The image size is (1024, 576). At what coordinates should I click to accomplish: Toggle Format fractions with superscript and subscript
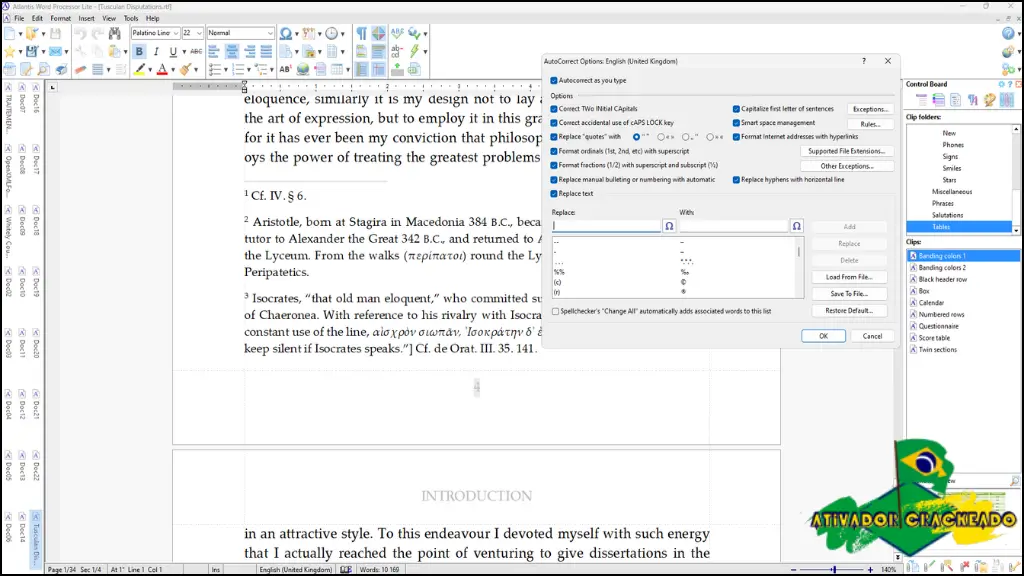pyautogui.click(x=554, y=166)
